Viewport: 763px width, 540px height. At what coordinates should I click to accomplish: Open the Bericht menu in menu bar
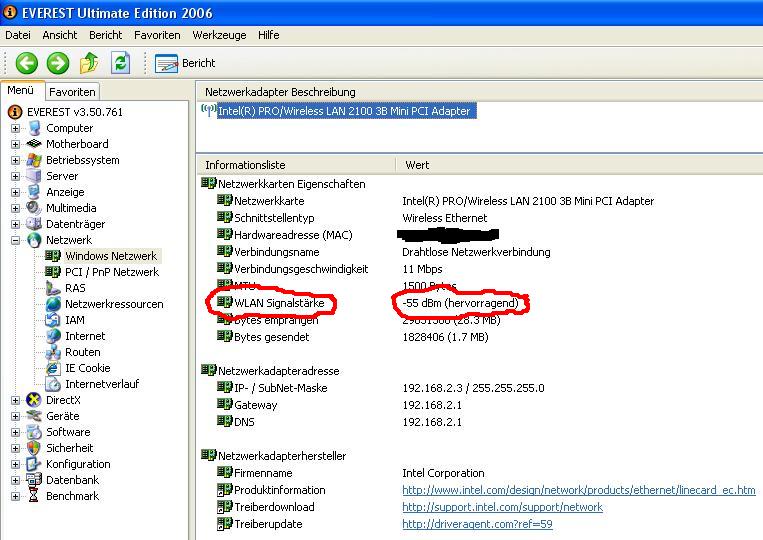pos(106,35)
